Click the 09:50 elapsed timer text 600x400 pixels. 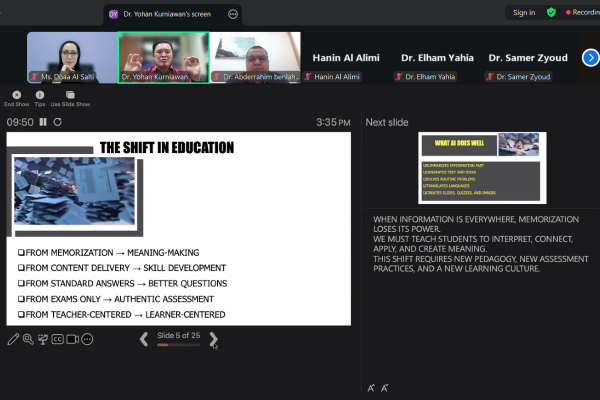click(x=20, y=122)
